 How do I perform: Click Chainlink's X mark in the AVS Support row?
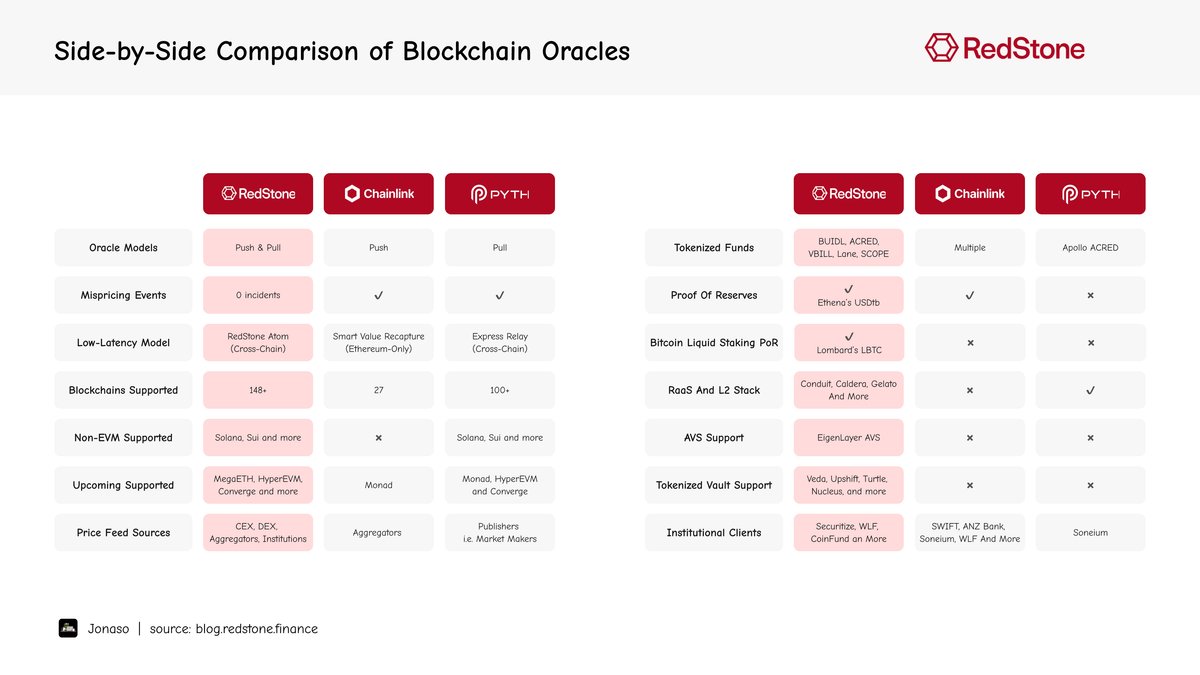click(x=970, y=438)
